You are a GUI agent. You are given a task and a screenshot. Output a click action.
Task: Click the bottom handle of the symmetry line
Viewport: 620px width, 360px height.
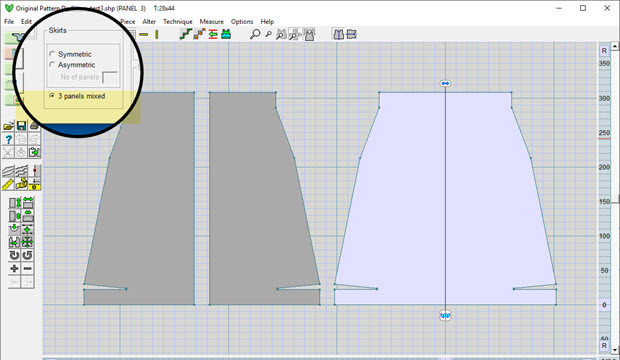[445, 316]
